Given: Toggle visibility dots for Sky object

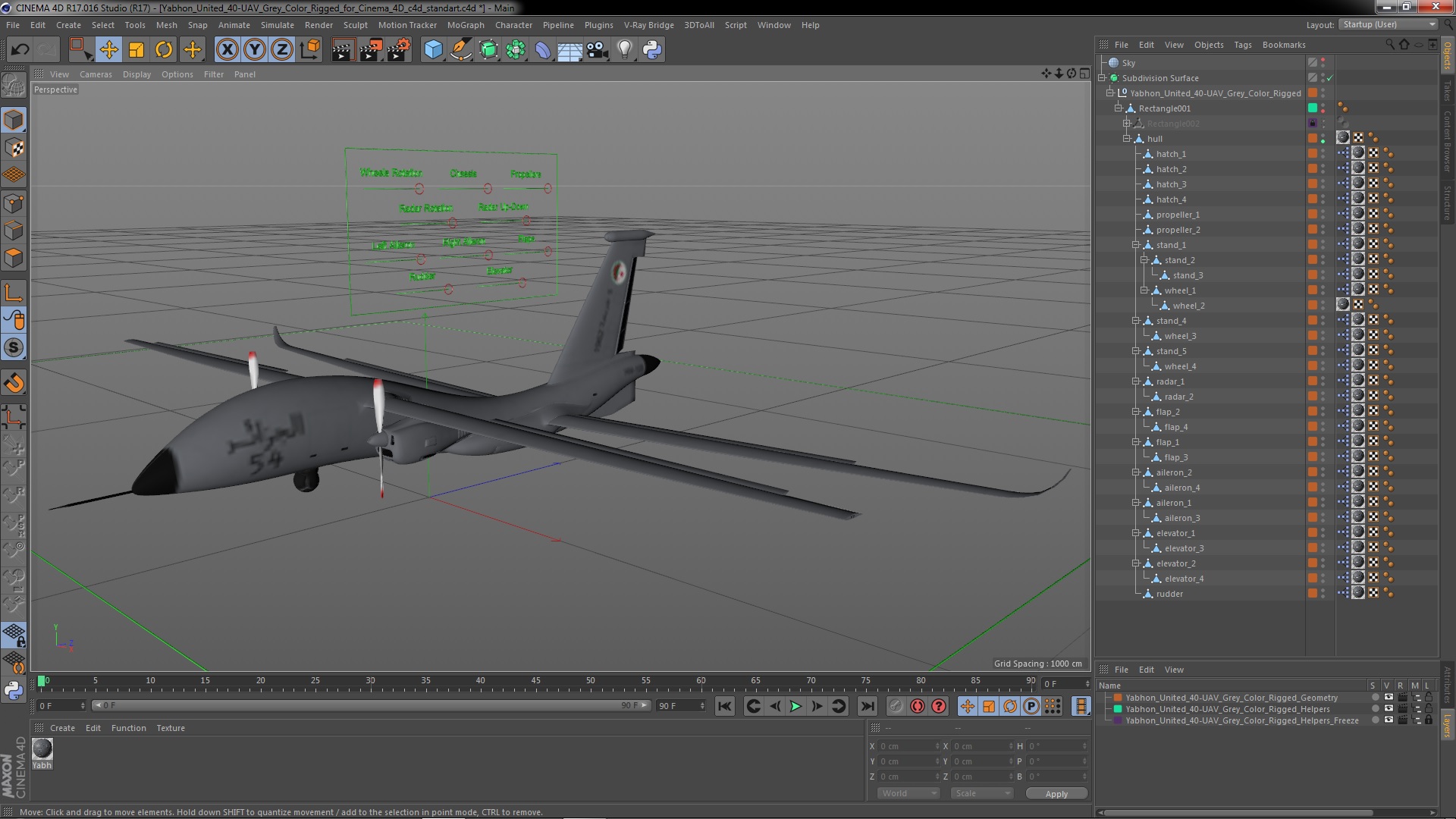Looking at the screenshot, I should pyautogui.click(x=1323, y=63).
